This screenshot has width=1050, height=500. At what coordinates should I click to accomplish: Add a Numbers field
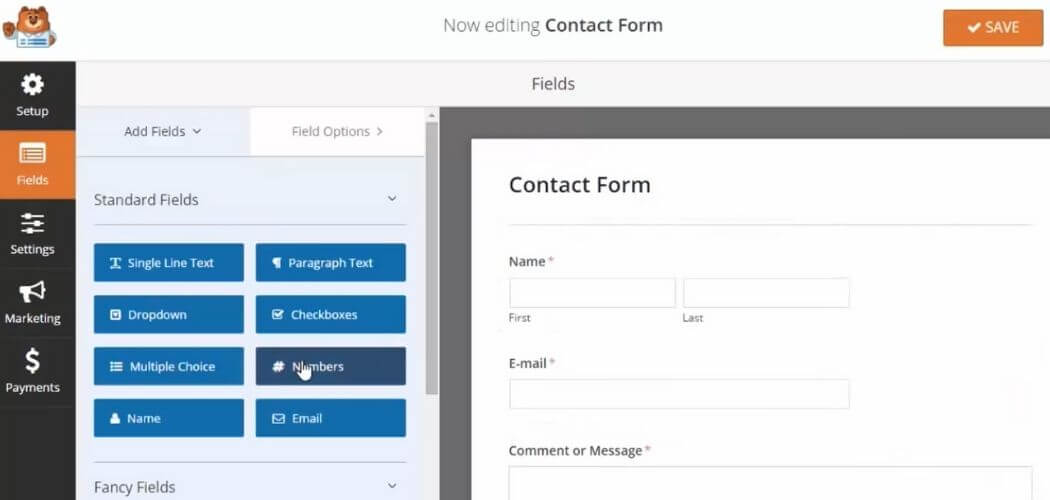click(331, 366)
